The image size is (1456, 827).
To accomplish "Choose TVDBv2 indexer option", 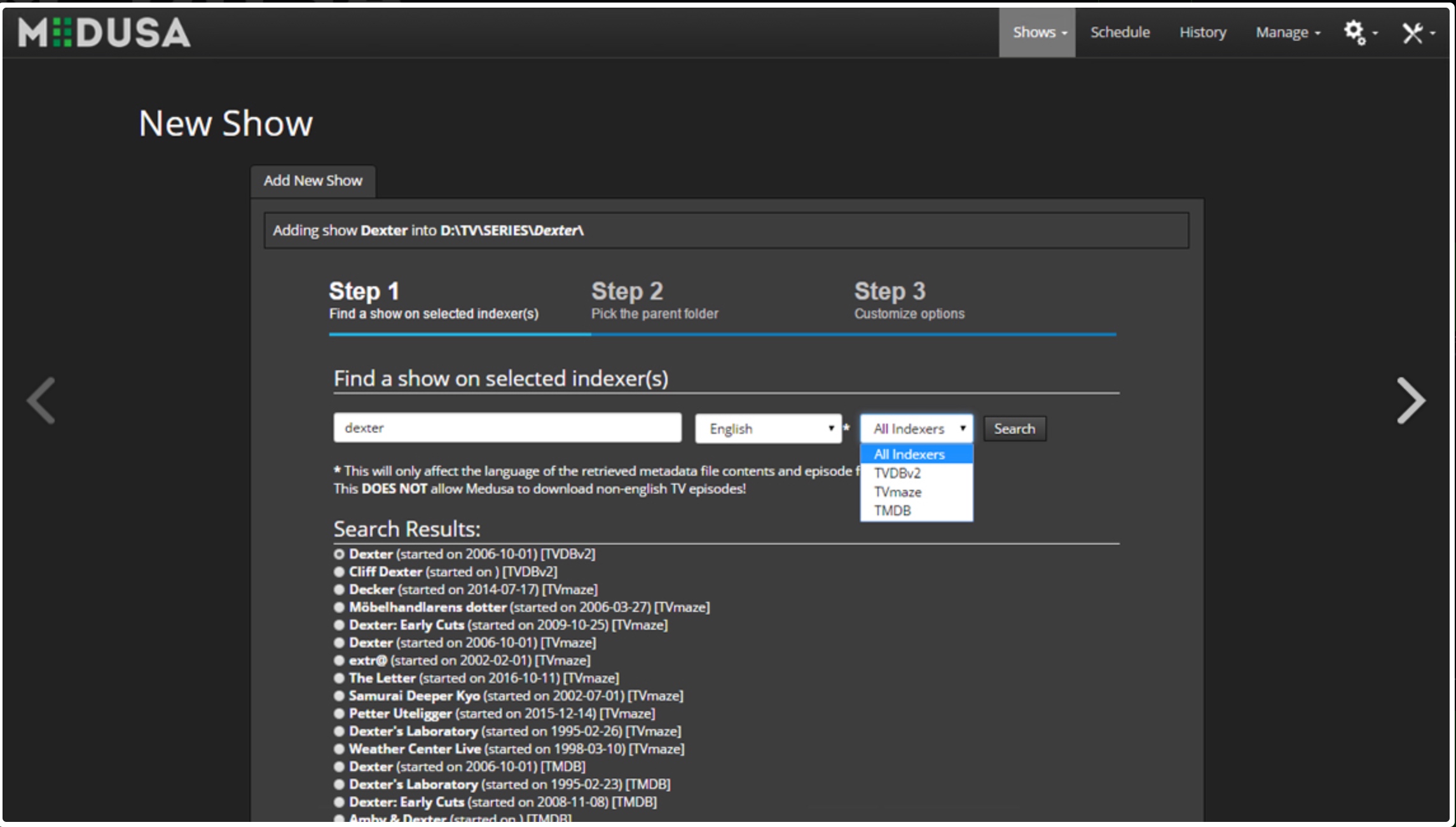I will [x=916, y=473].
